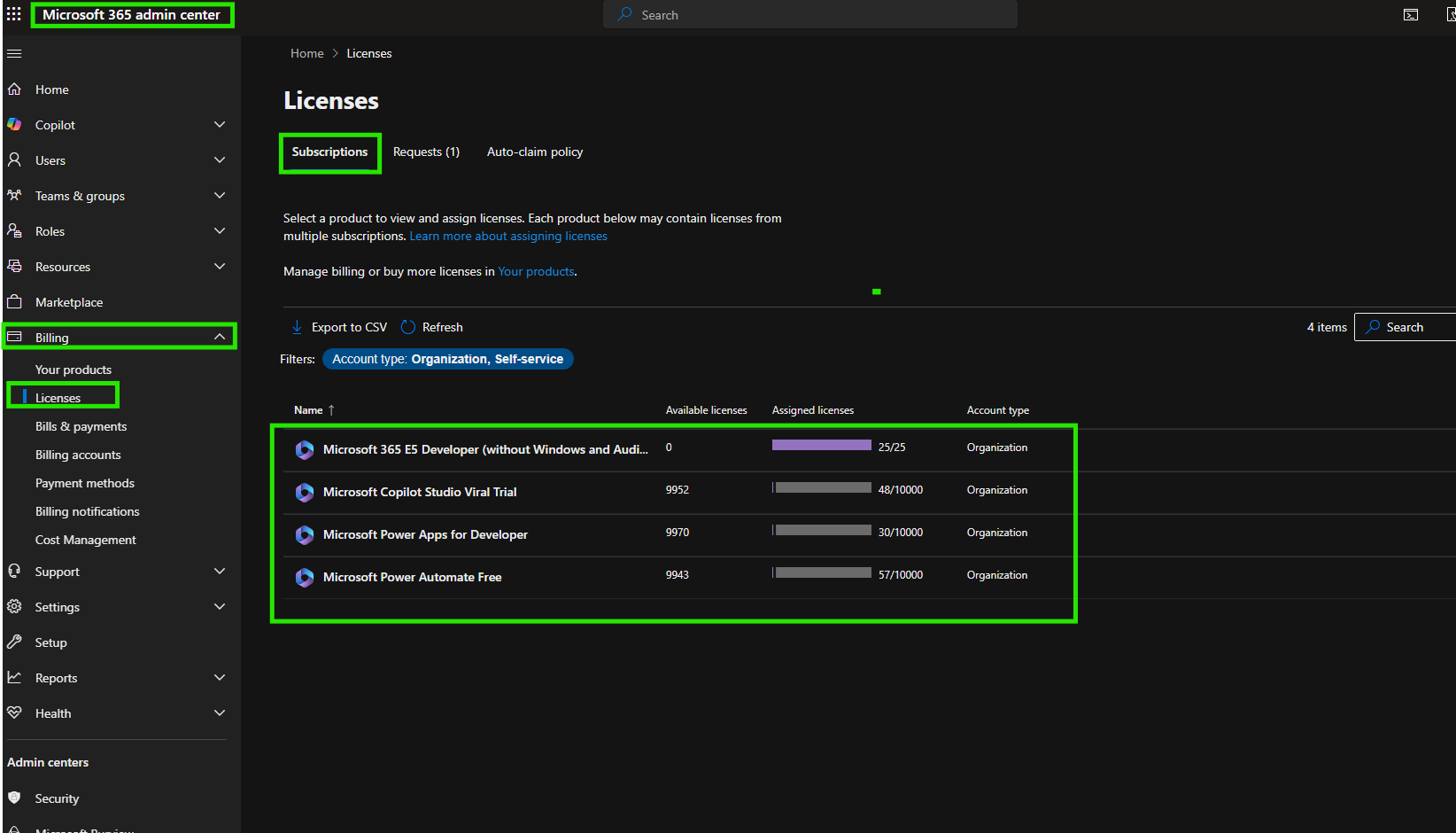Expand the Teams & groups chevron
The image size is (1456, 833).
[x=220, y=196]
